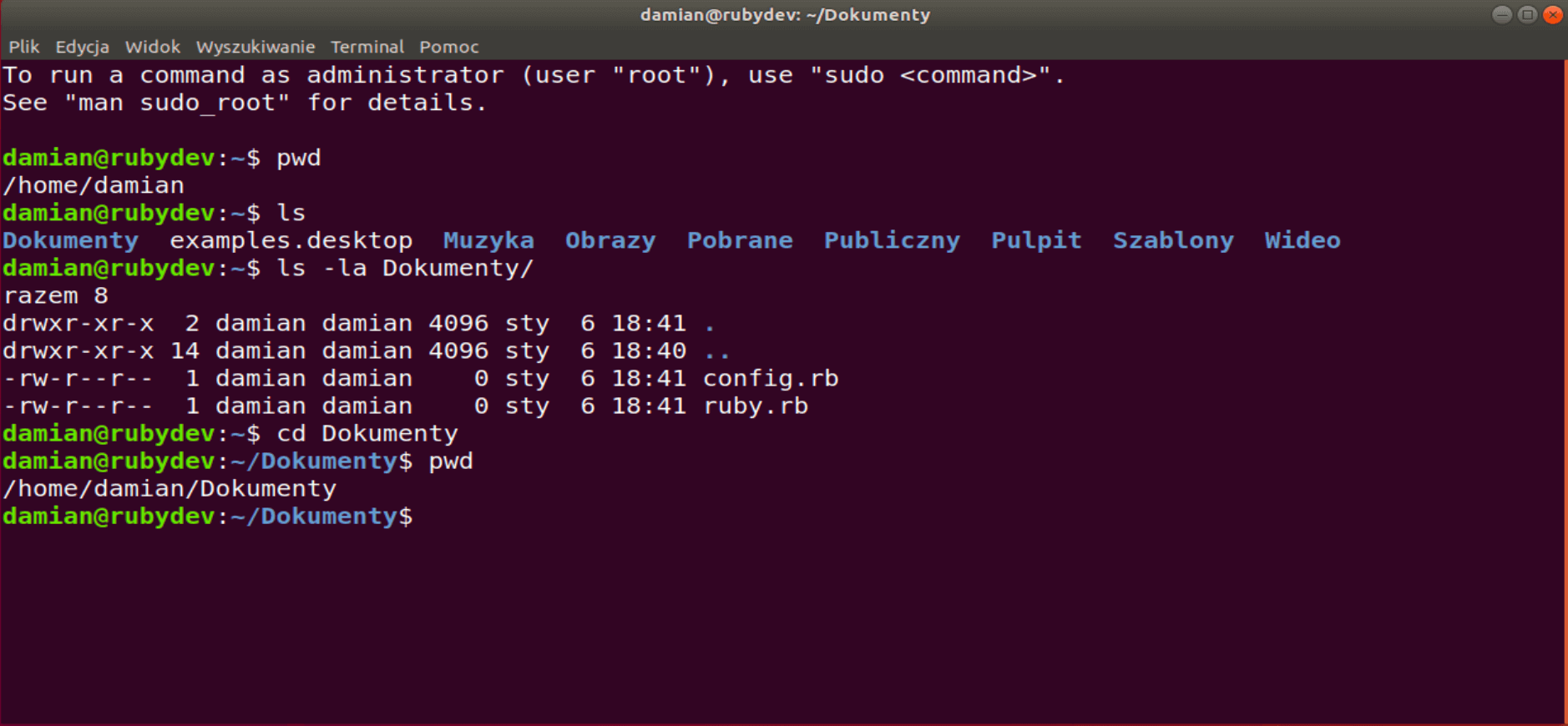Open the Plik menu
1568x726 pixels.
click(x=24, y=47)
